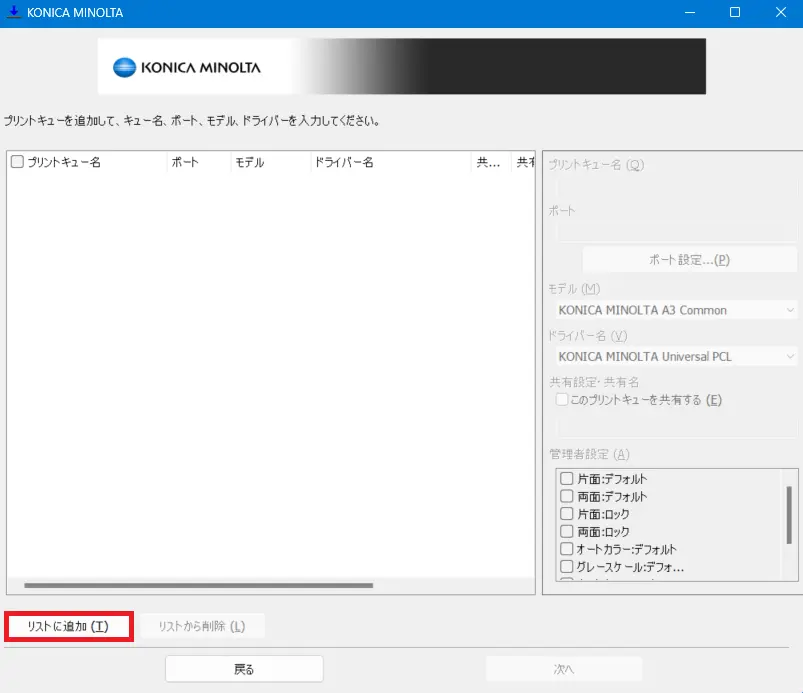
Task: Enable オートカラー:デフォルト checkbox
Action: click(567, 549)
